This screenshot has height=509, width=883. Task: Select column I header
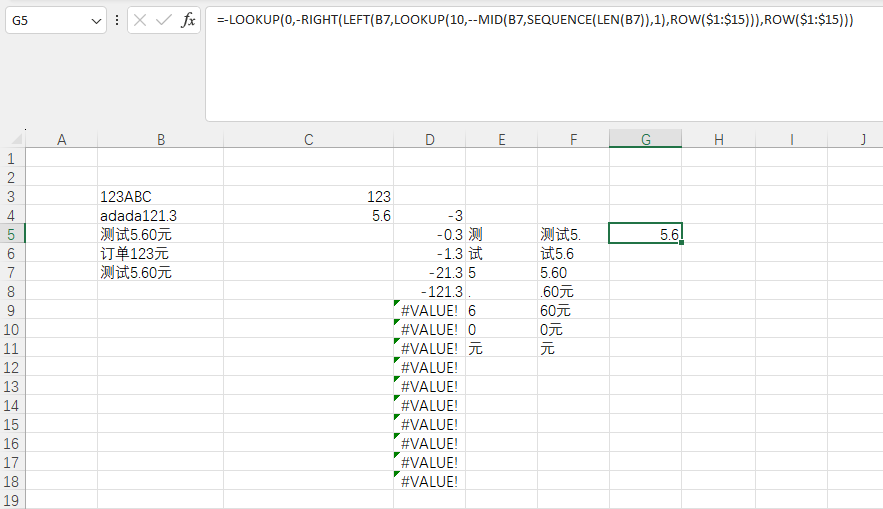coord(791,140)
